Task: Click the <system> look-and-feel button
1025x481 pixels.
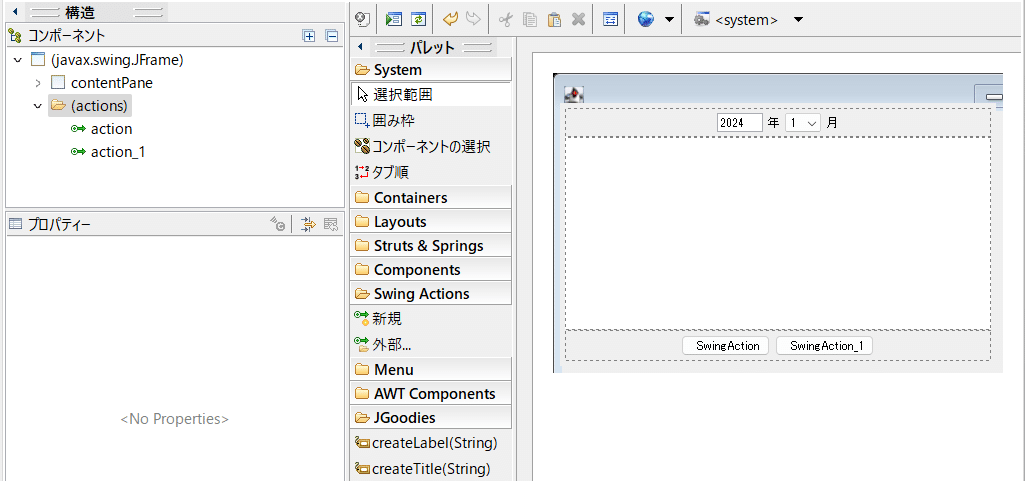Action: click(736, 20)
